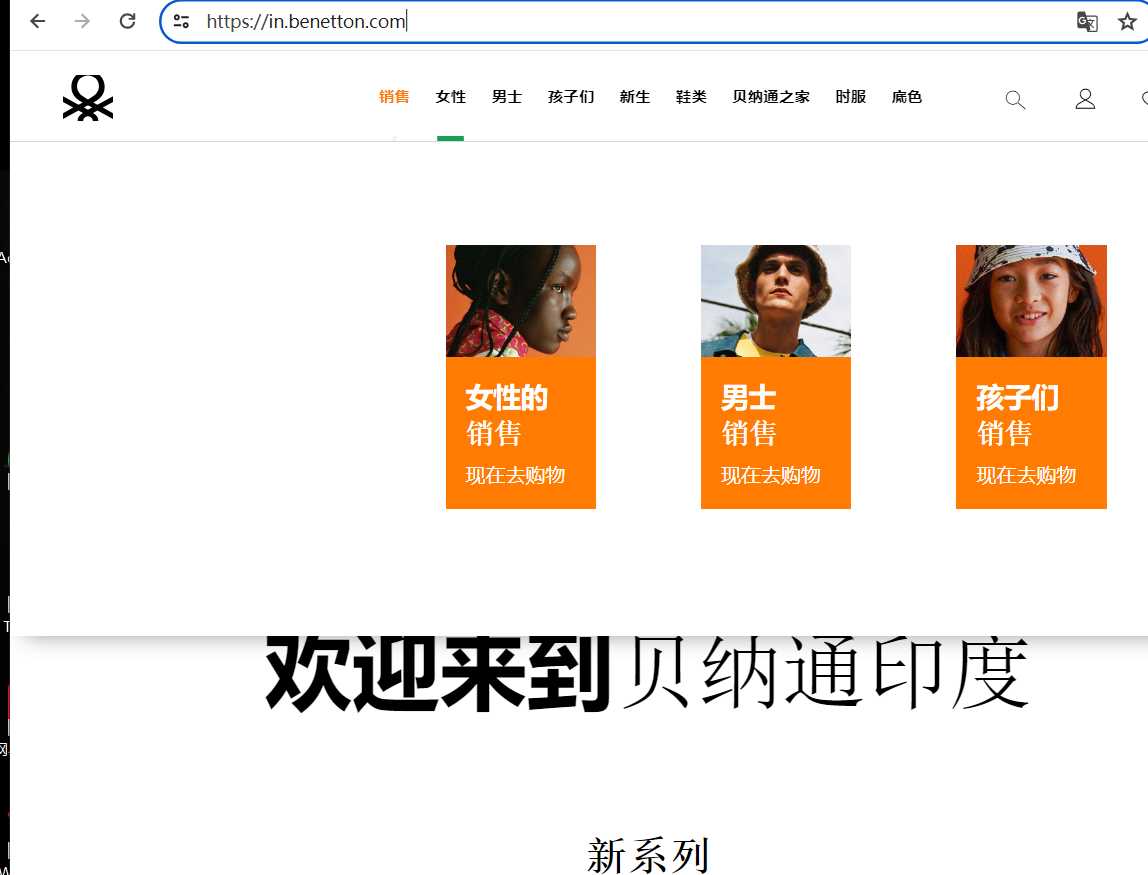Open the site search magnifier icon
The image size is (1148, 875).
[1015, 100]
